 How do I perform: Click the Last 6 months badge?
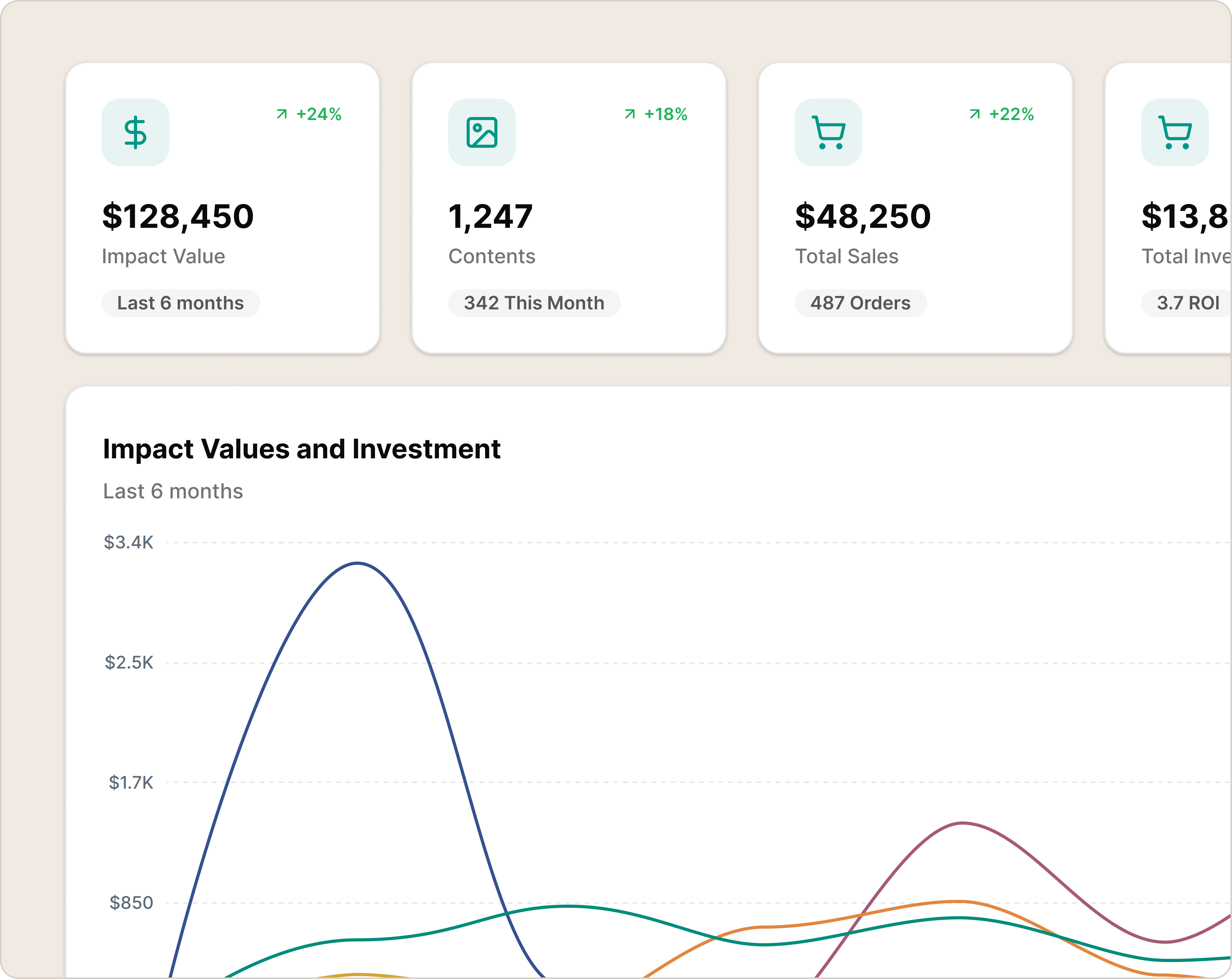pos(181,303)
